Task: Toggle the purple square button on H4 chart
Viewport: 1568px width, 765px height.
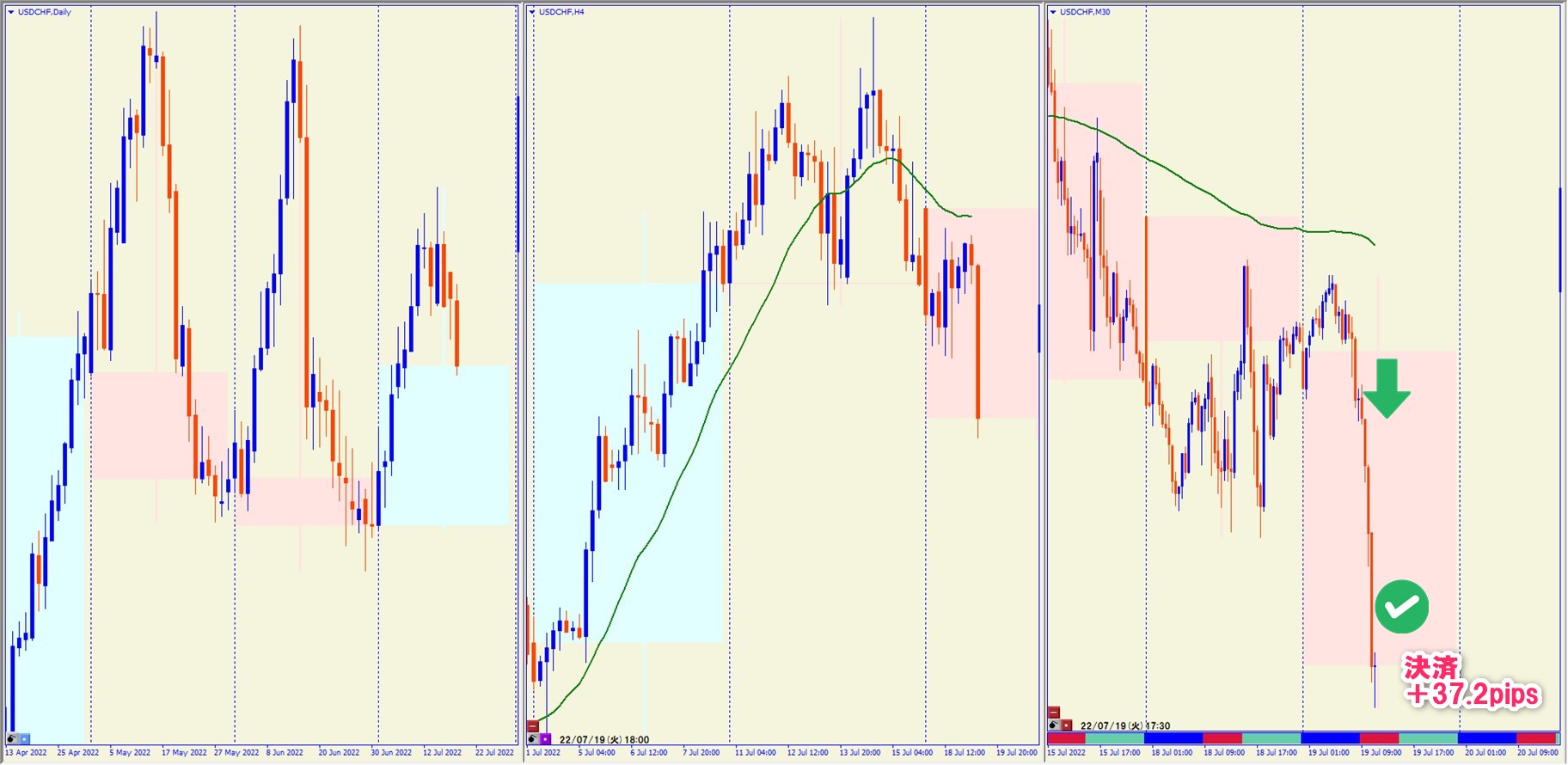Action: pos(545,739)
